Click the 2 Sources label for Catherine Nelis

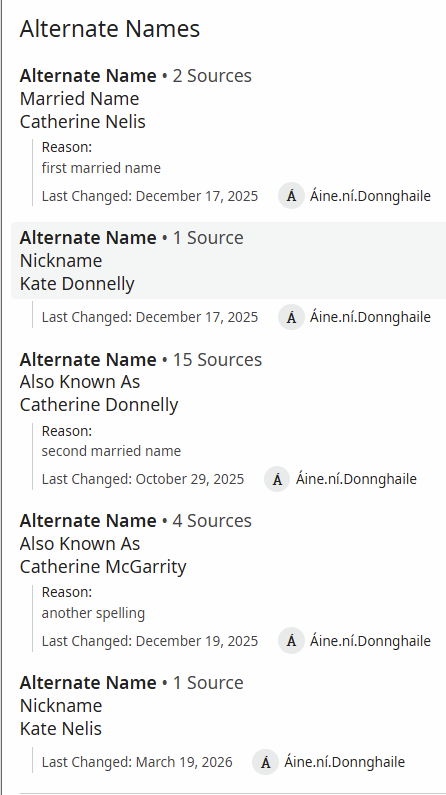click(212, 76)
